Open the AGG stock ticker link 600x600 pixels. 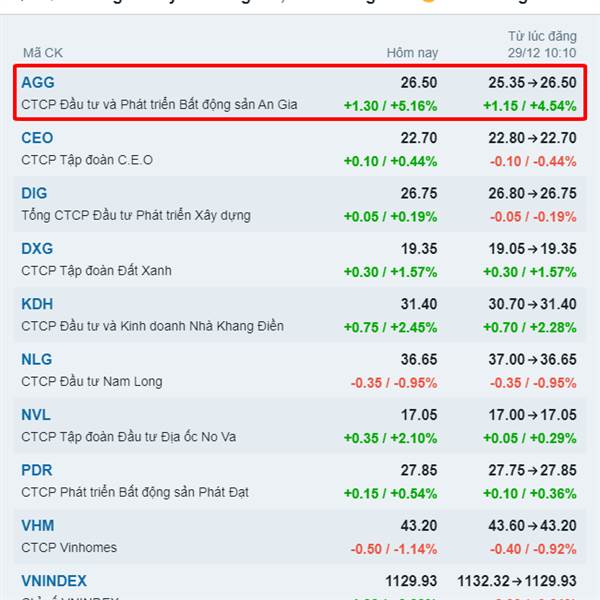pos(38,83)
